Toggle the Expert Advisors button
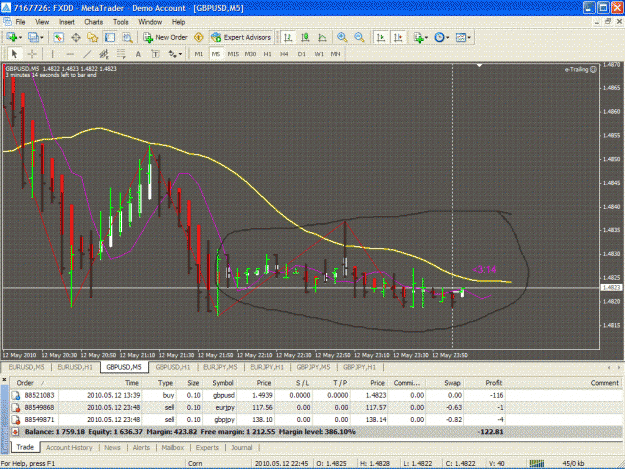The width and height of the screenshot is (625, 469). [x=242, y=37]
